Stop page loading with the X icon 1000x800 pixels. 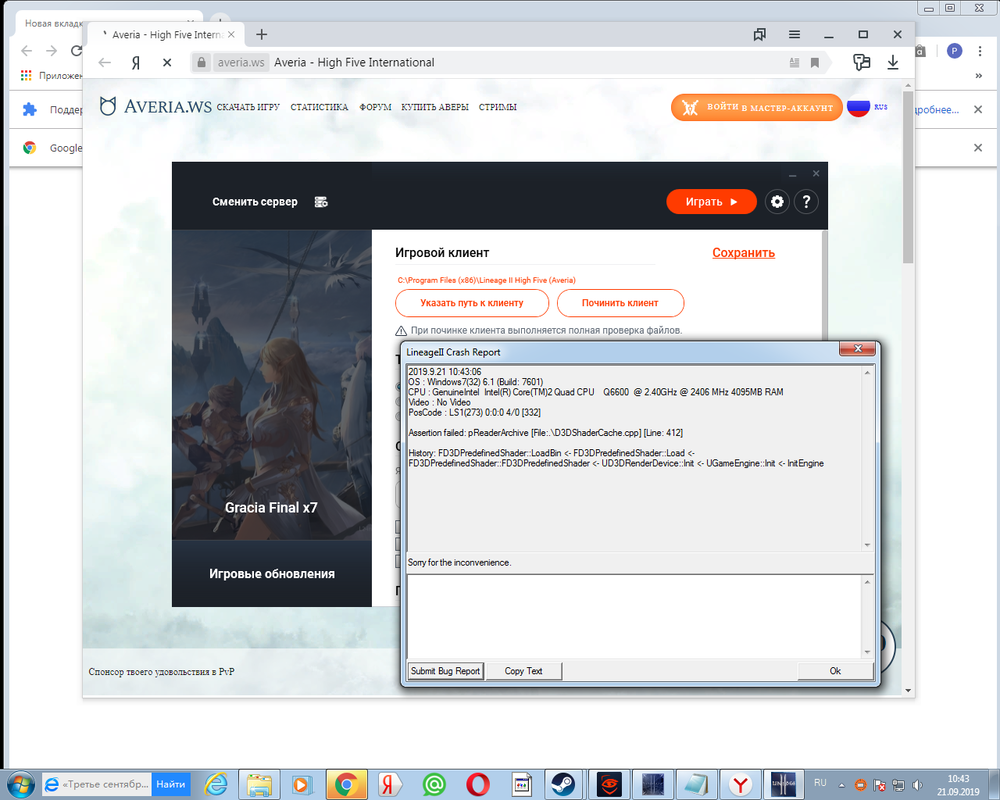(x=166, y=62)
